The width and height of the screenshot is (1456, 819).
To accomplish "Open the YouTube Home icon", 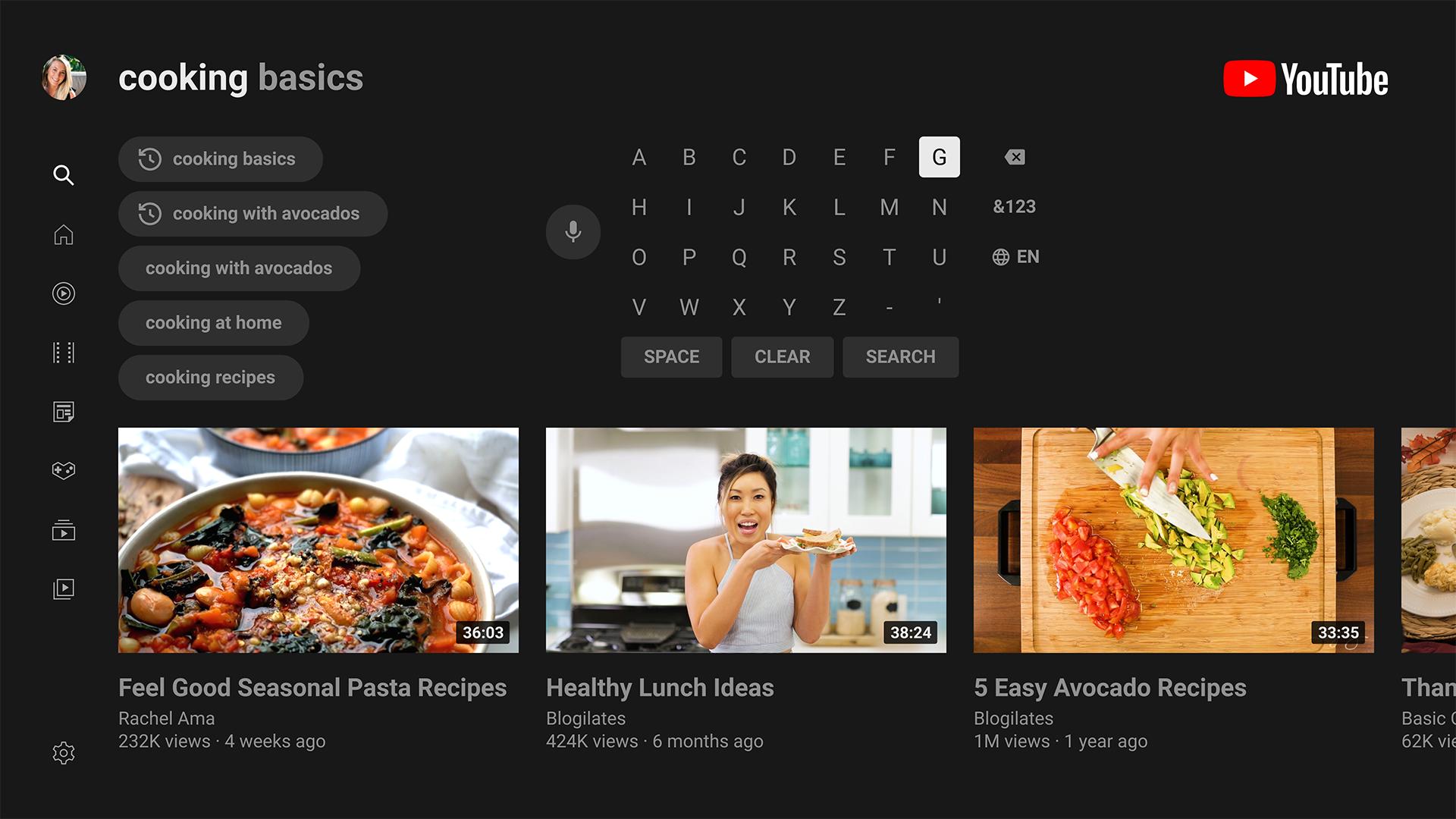I will pyautogui.click(x=63, y=235).
